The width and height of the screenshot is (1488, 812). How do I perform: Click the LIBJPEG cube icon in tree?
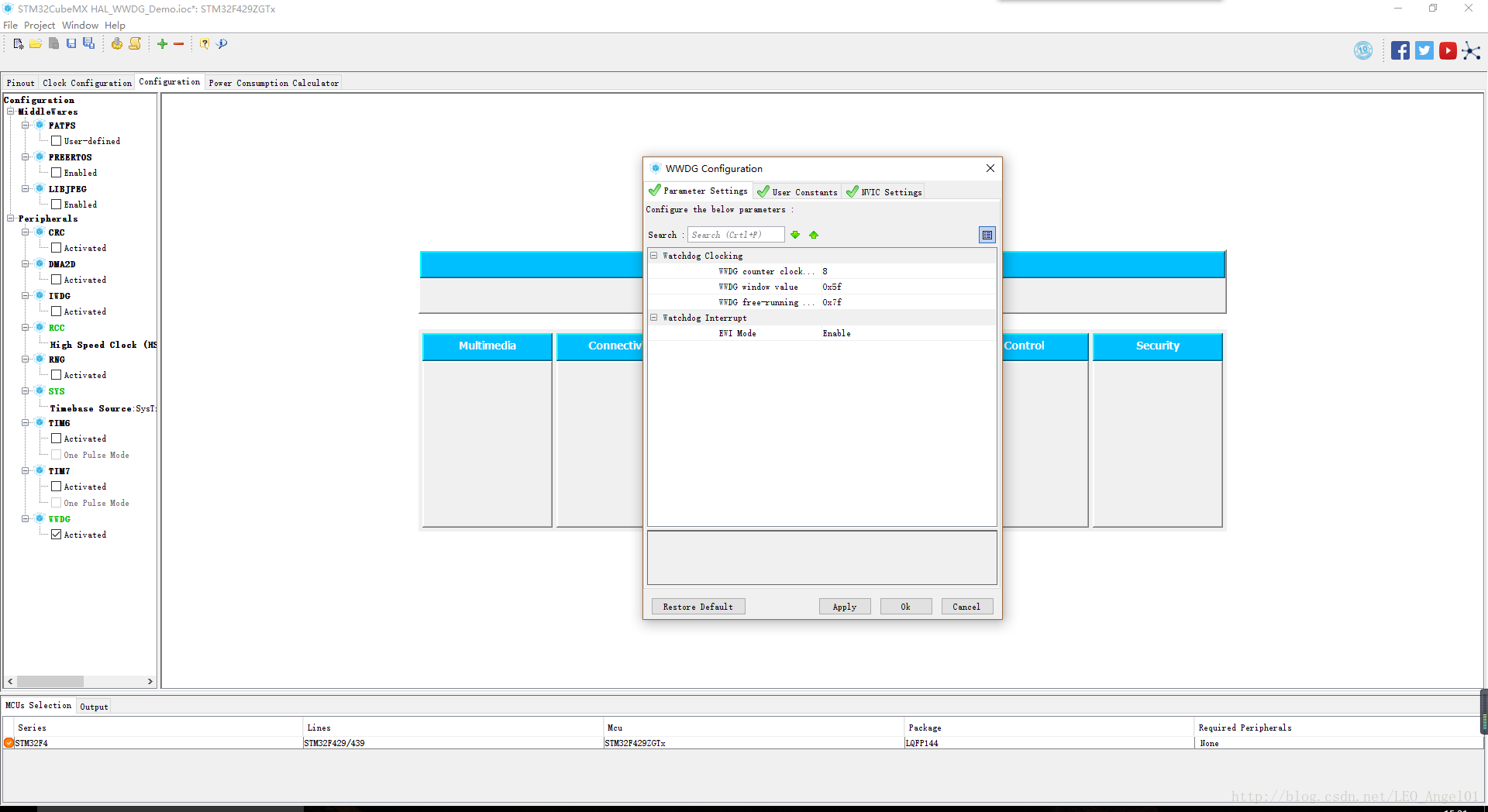pyautogui.click(x=40, y=188)
